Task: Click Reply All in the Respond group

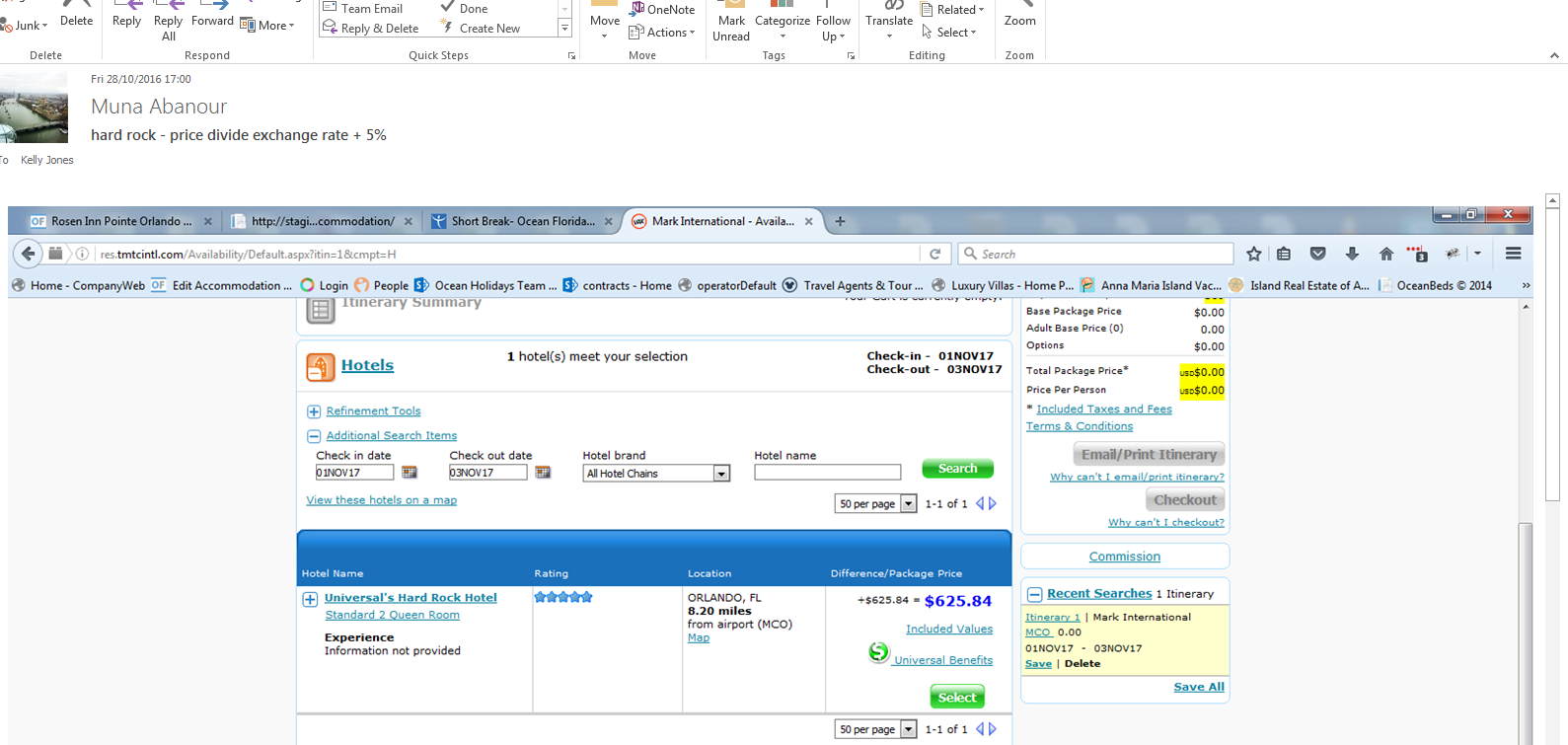Action: tap(169, 21)
